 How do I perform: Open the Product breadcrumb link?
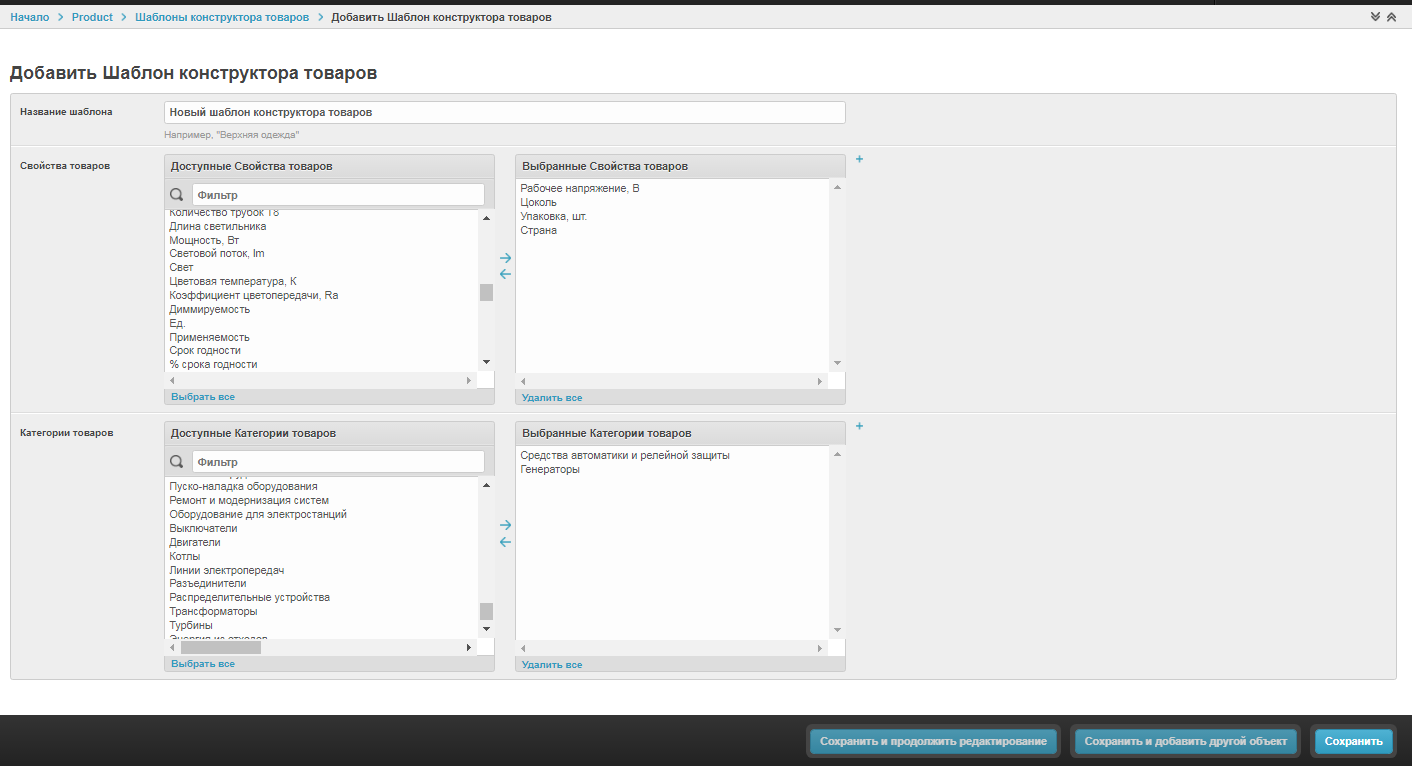pos(92,18)
